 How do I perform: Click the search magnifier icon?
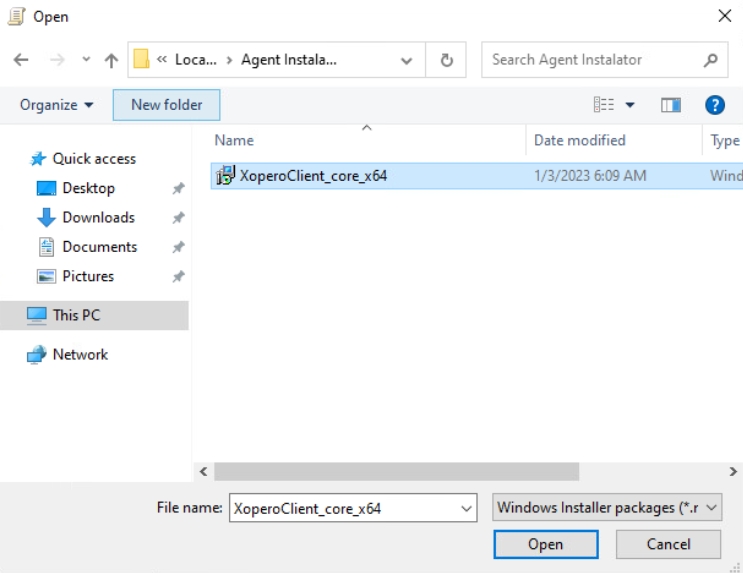(710, 60)
